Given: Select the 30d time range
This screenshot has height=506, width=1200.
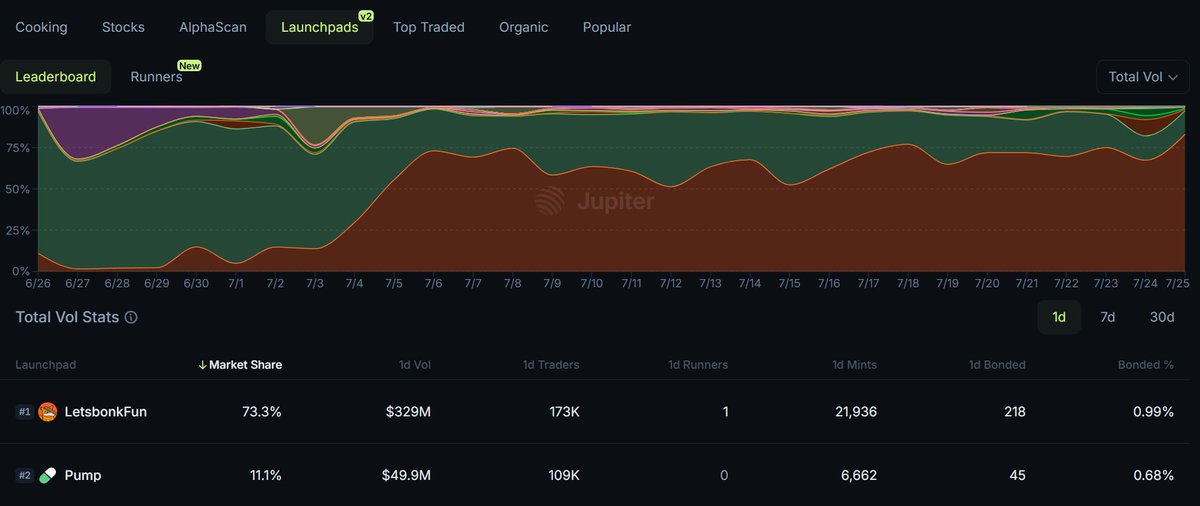Looking at the screenshot, I should (1161, 317).
